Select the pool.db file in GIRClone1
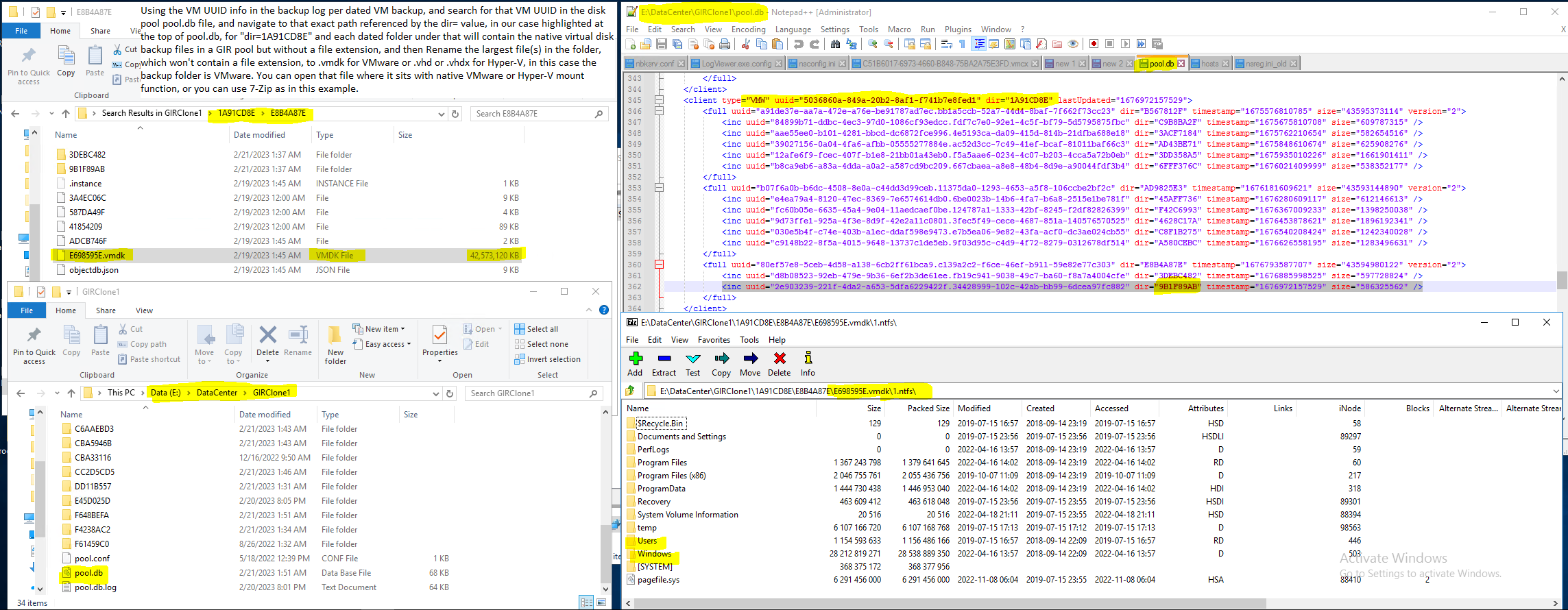Screen dimensions: 1568x610 [x=88, y=573]
